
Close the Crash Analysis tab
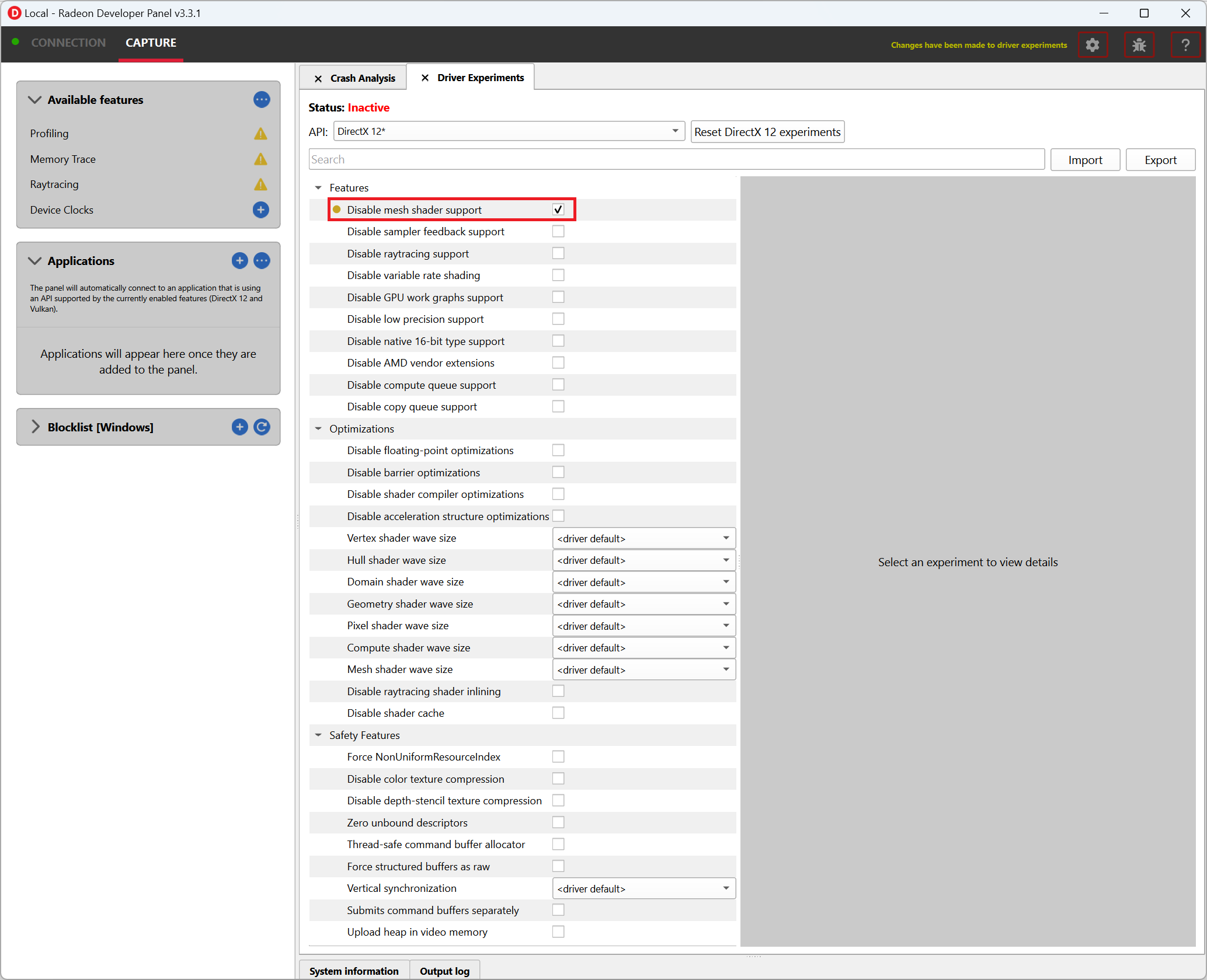(318, 78)
